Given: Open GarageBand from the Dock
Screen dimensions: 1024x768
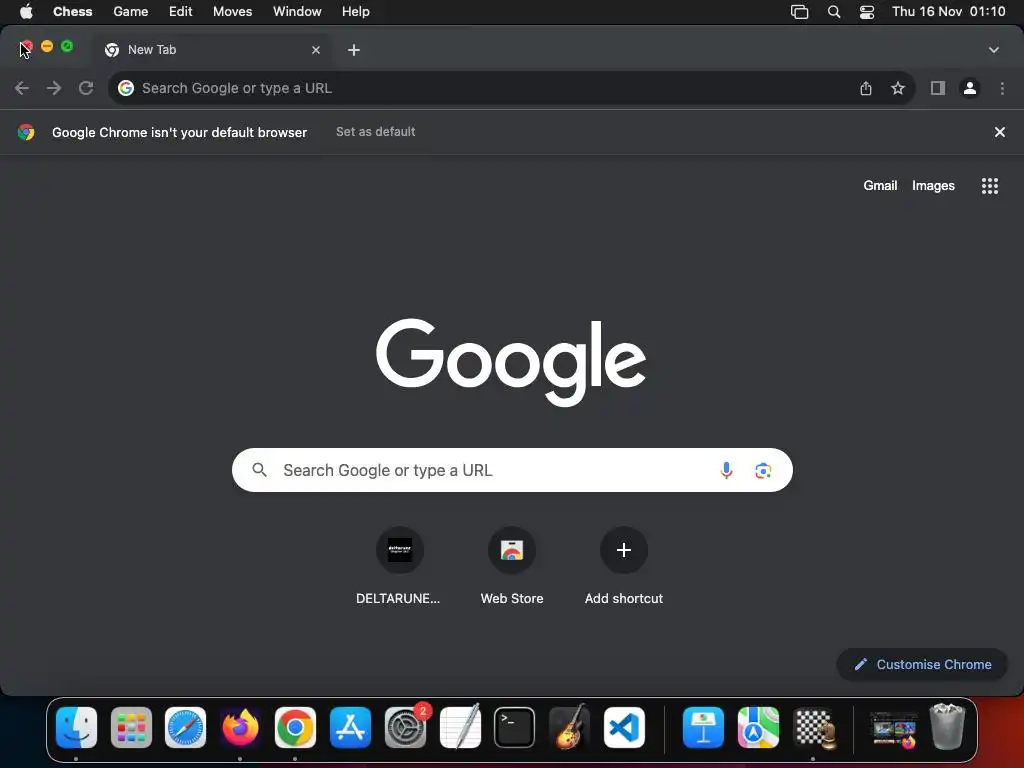Looking at the screenshot, I should click(569, 728).
